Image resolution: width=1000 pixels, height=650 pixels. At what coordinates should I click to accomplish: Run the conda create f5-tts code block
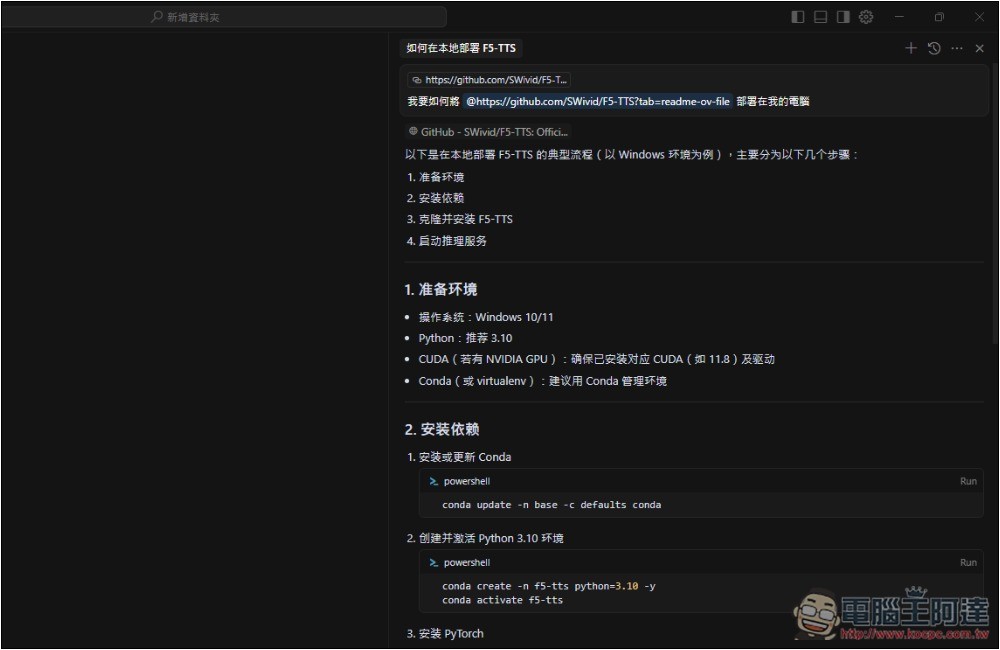(968, 562)
